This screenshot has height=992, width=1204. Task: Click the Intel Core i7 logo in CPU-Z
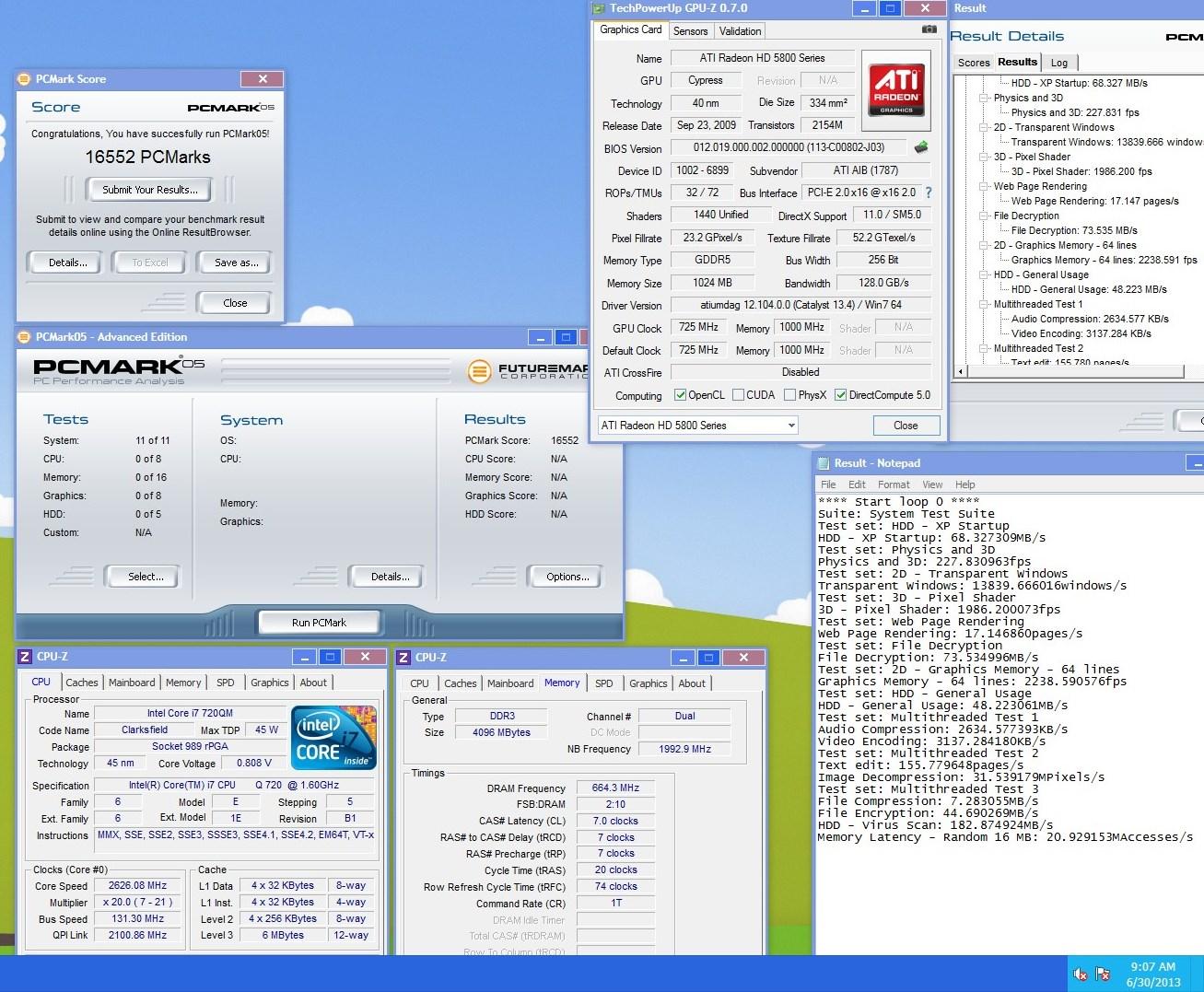pos(333,738)
